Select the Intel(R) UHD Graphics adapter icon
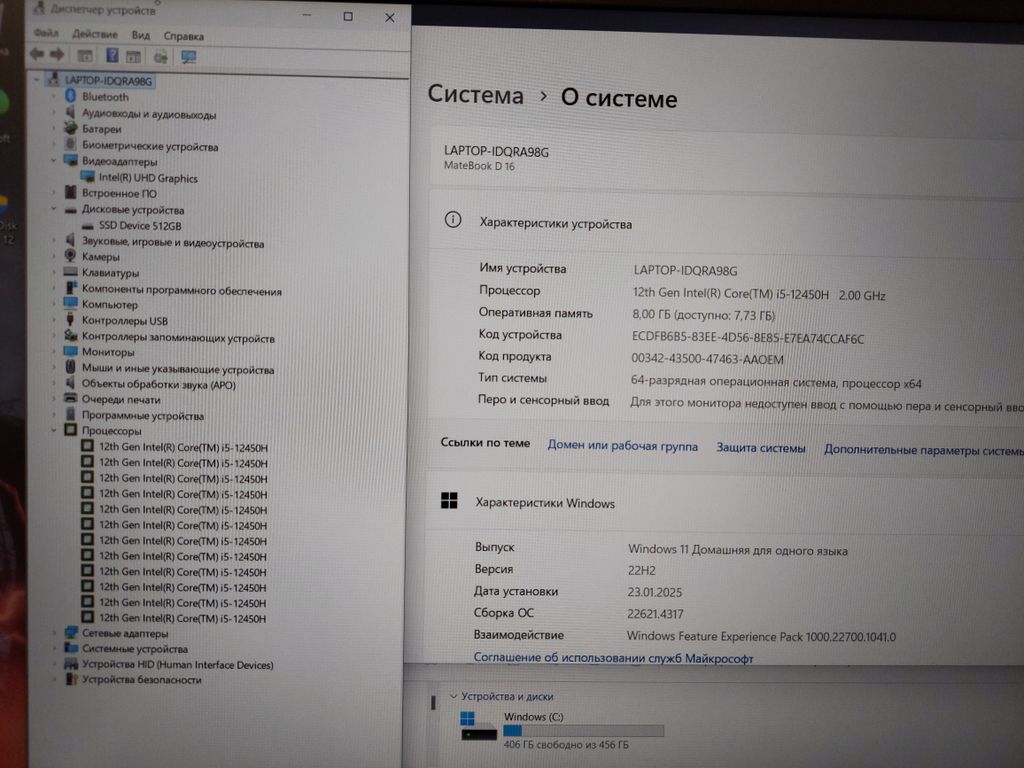The image size is (1024, 768). coord(88,176)
